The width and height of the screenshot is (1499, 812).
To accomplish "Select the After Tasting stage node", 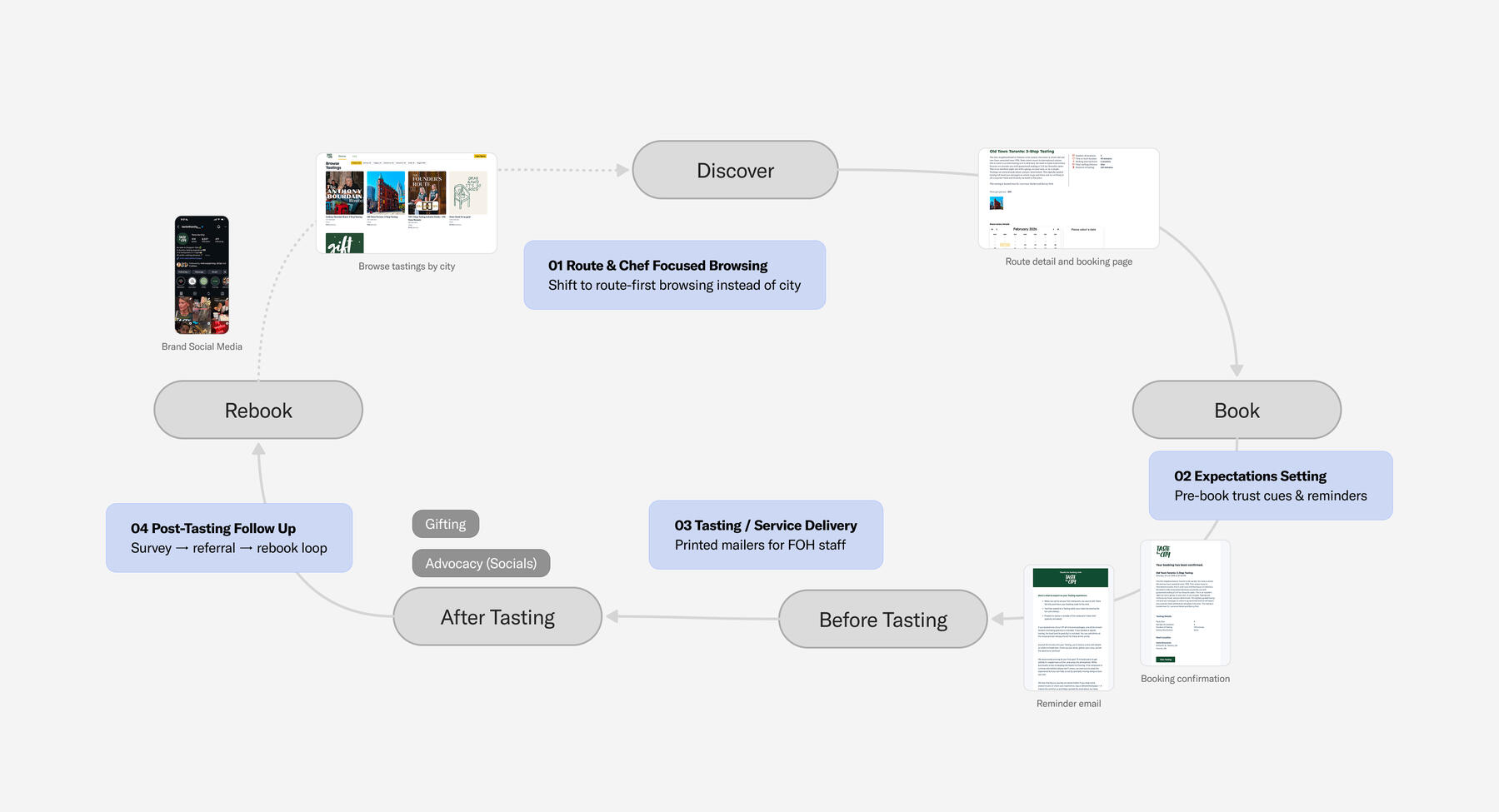I will (497, 617).
